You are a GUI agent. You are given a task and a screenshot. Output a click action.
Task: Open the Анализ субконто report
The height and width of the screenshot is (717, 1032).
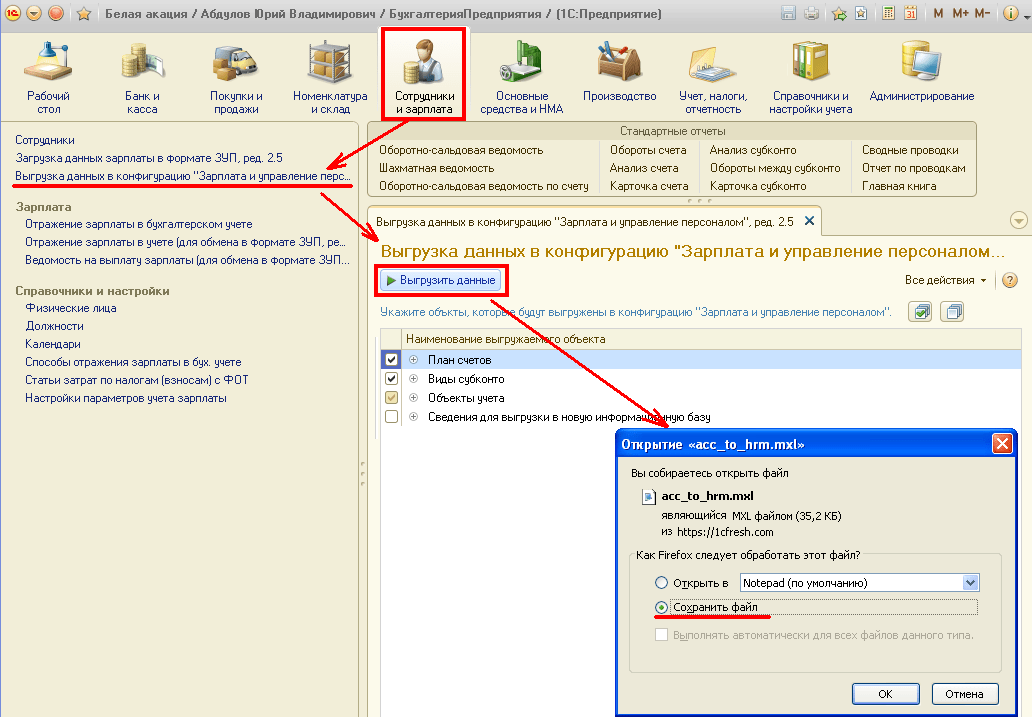click(x=753, y=150)
